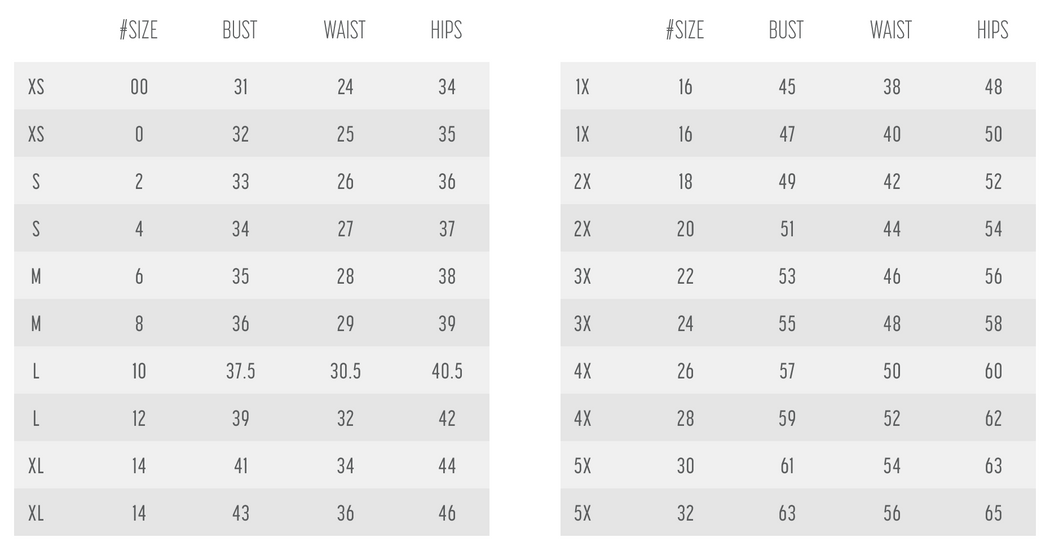The image size is (1050, 555).
Task: Click the BUST header in left table
Action: click(x=240, y=30)
